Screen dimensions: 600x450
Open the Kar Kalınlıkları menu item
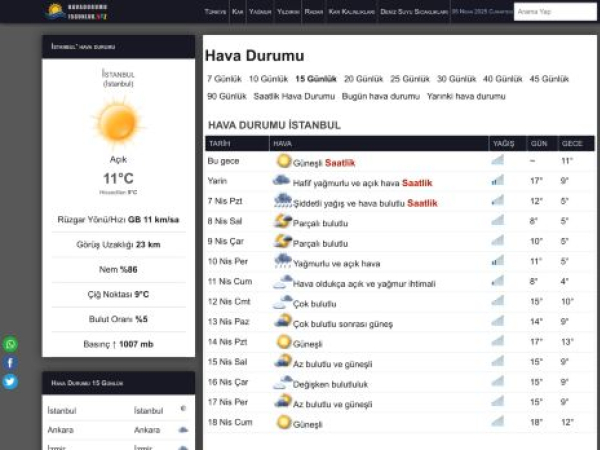[x=352, y=11]
